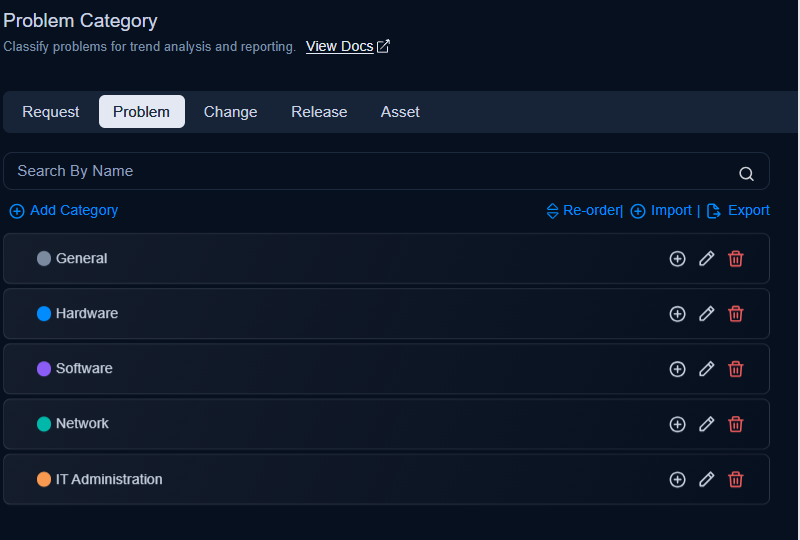
Task: Click the search magnifier icon
Action: pos(746,174)
